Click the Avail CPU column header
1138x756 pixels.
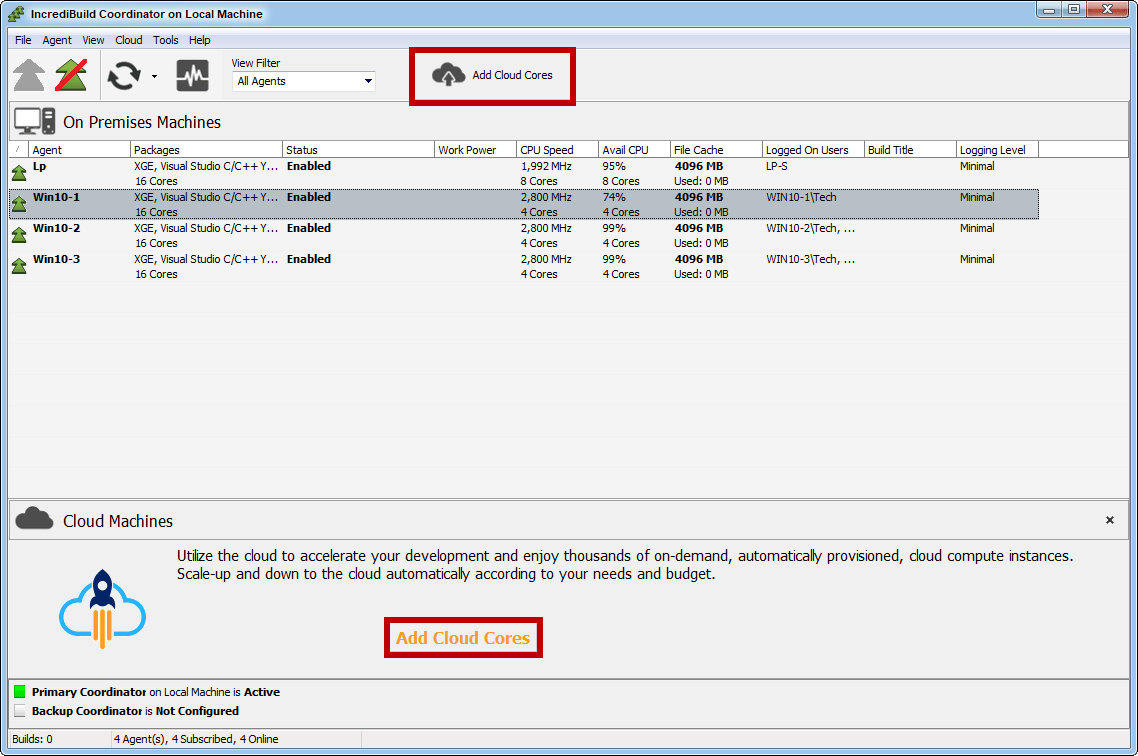[634, 149]
